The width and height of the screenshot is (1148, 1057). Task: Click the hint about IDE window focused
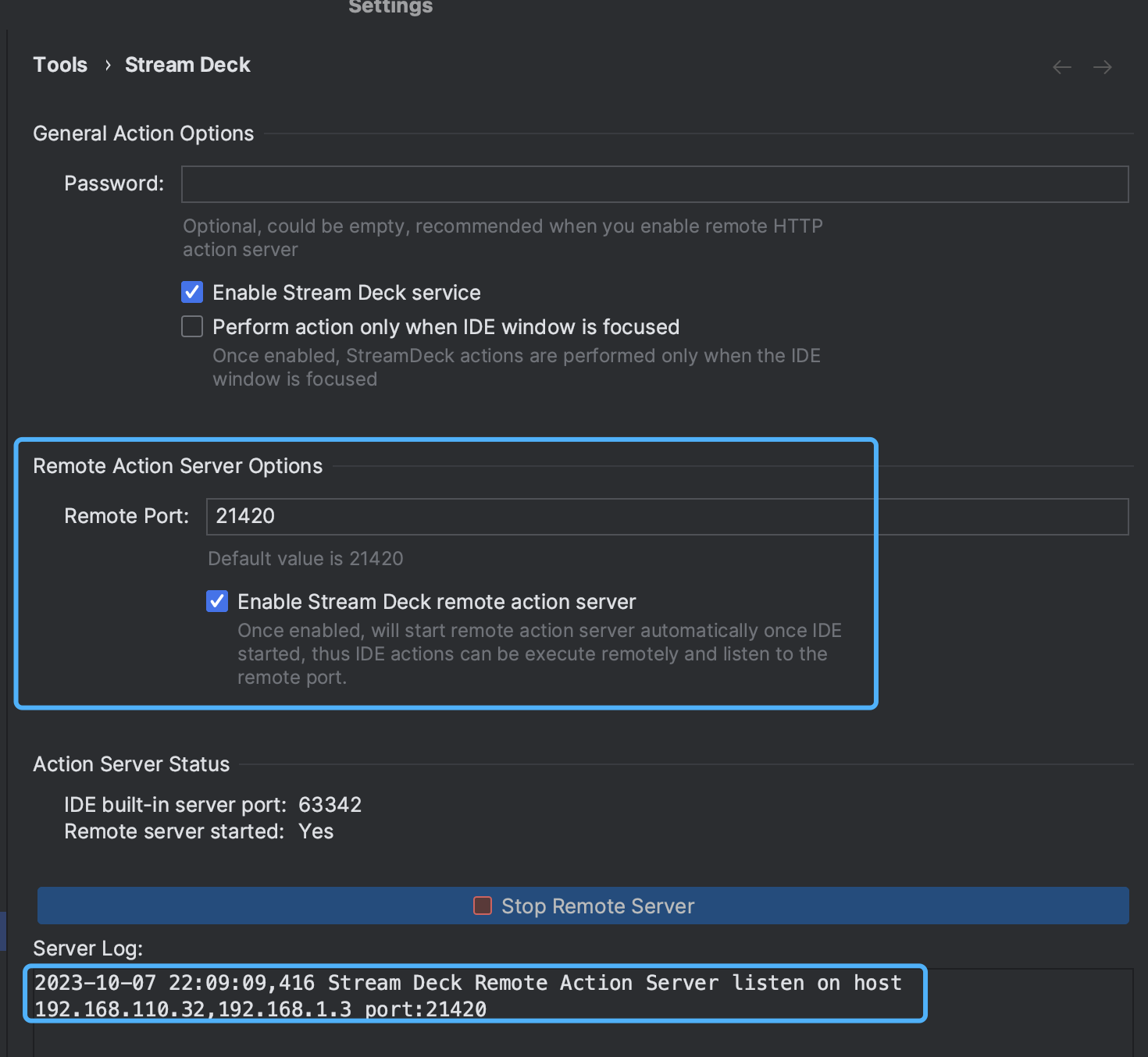click(517, 367)
